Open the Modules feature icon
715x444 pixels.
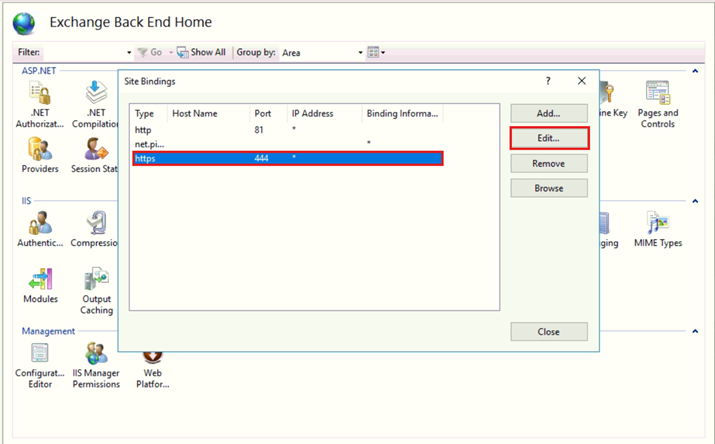click(x=40, y=279)
